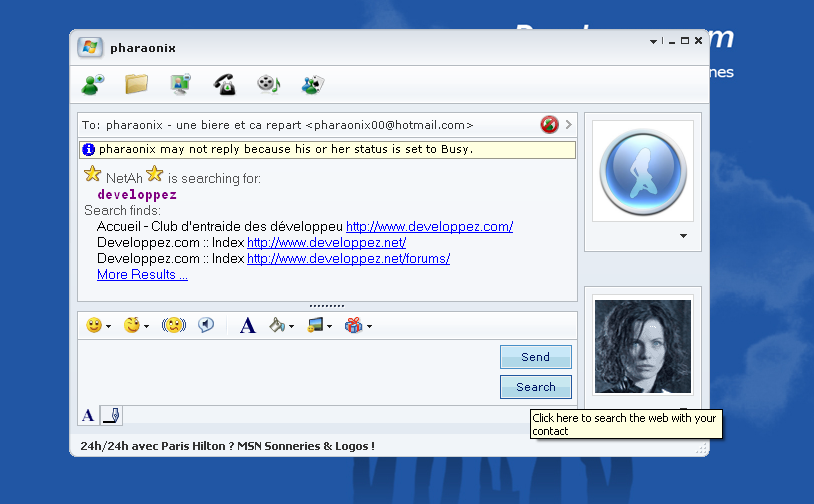Open the window menu arrow in title bar
Viewport: 814px width, 504px height.
[653, 42]
